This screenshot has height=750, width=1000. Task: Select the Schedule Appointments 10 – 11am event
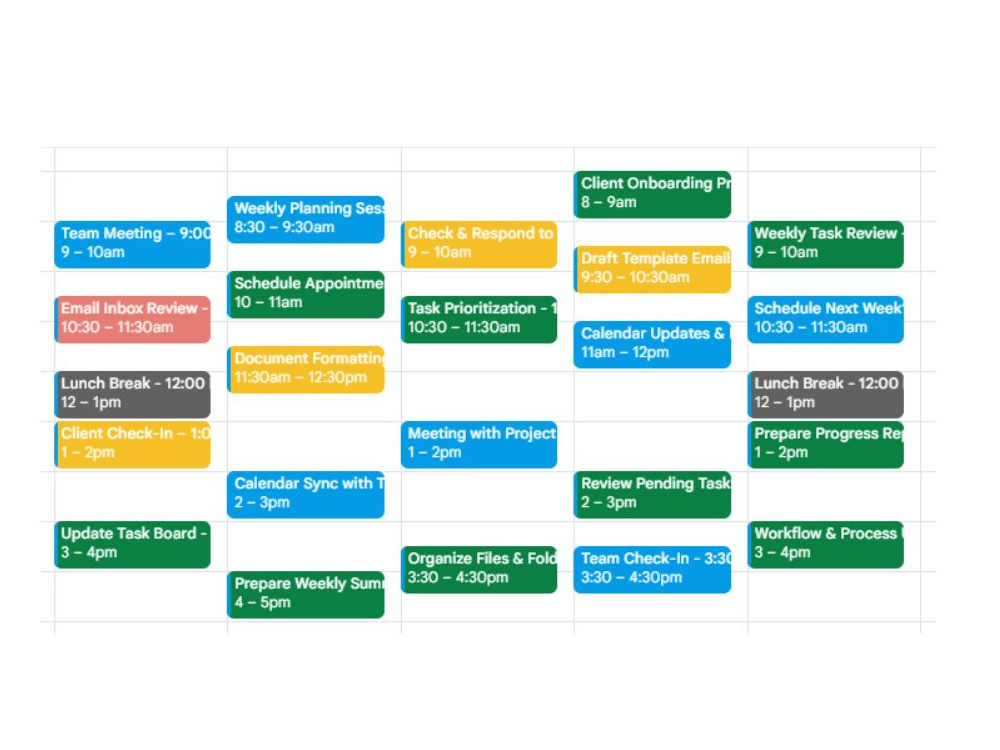pyautogui.click(x=305, y=295)
